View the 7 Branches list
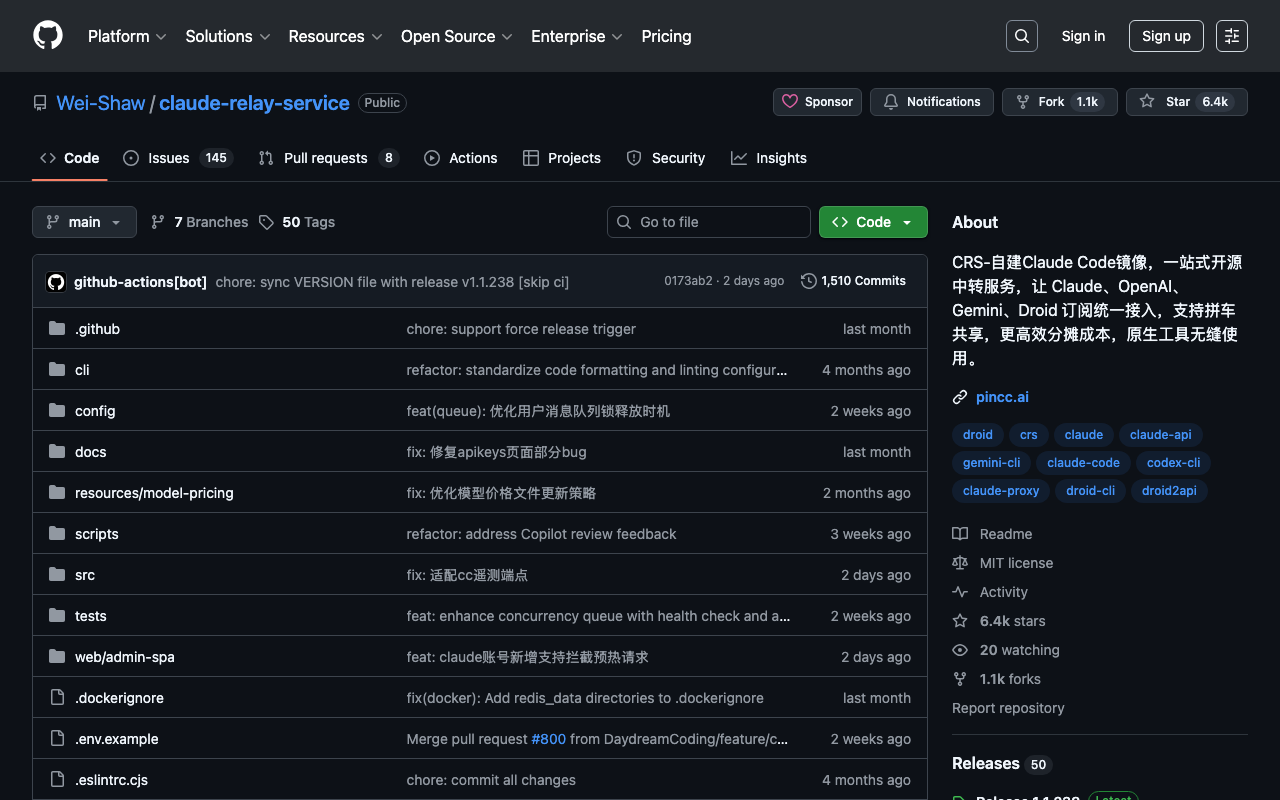The image size is (1280, 800). tap(199, 222)
